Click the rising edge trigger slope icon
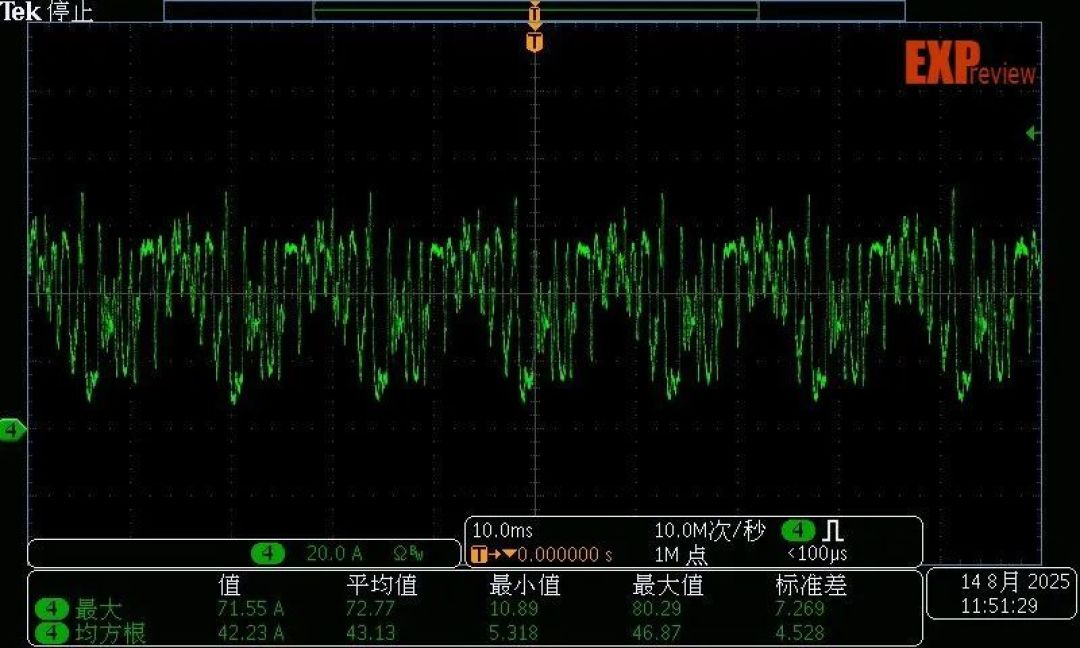1080x648 pixels. pyautogui.click(x=833, y=531)
